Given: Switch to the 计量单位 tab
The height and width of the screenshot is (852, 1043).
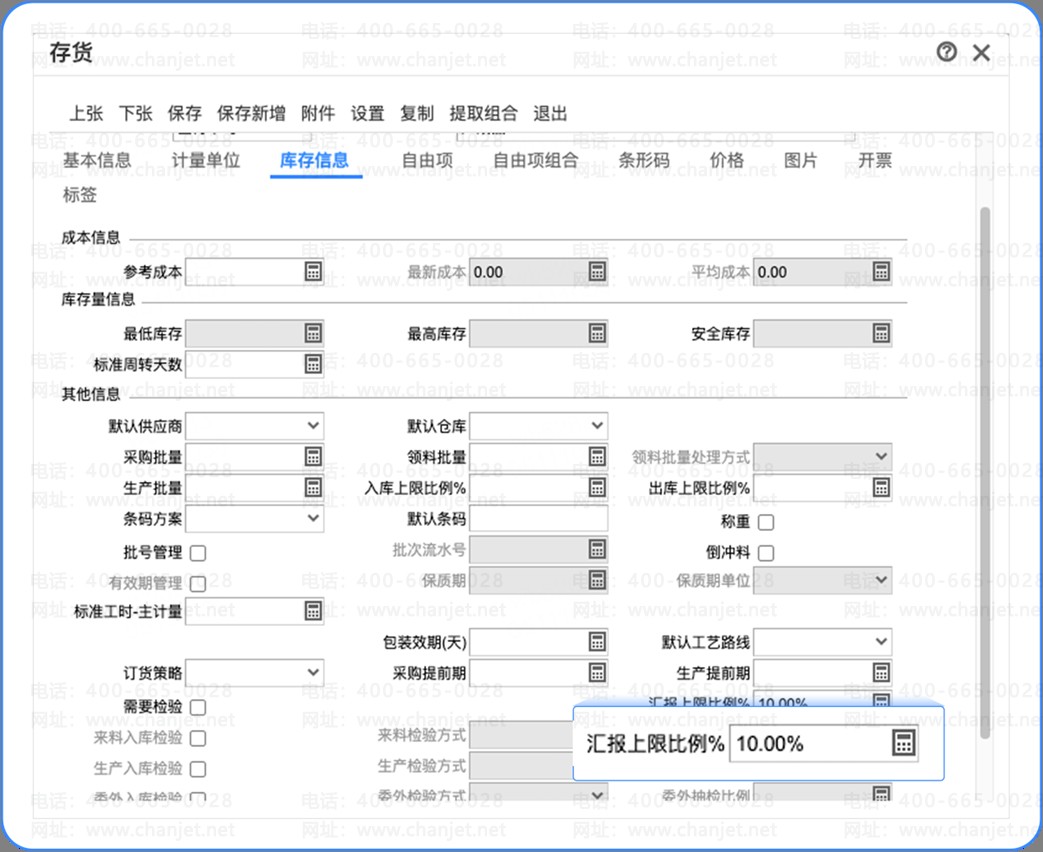Looking at the screenshot, I should point(206,160).
